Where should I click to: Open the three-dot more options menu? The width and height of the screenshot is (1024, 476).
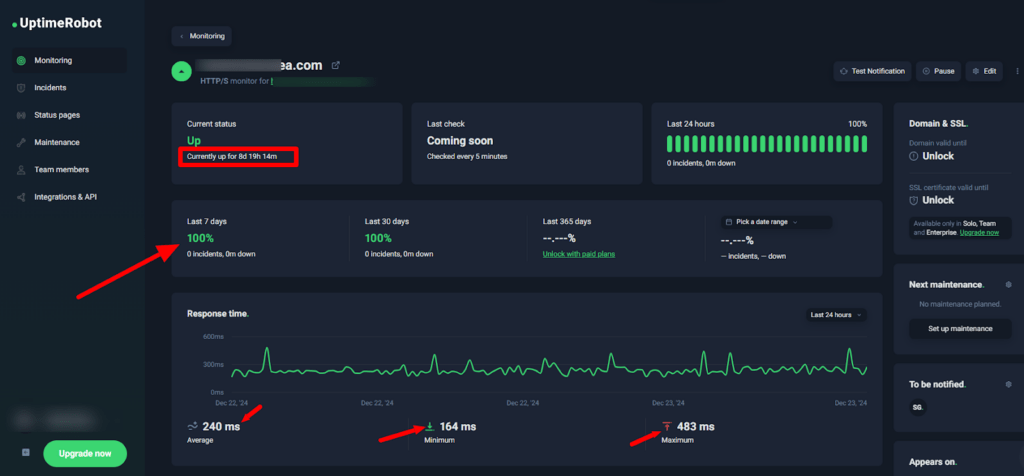(1017, 71)
